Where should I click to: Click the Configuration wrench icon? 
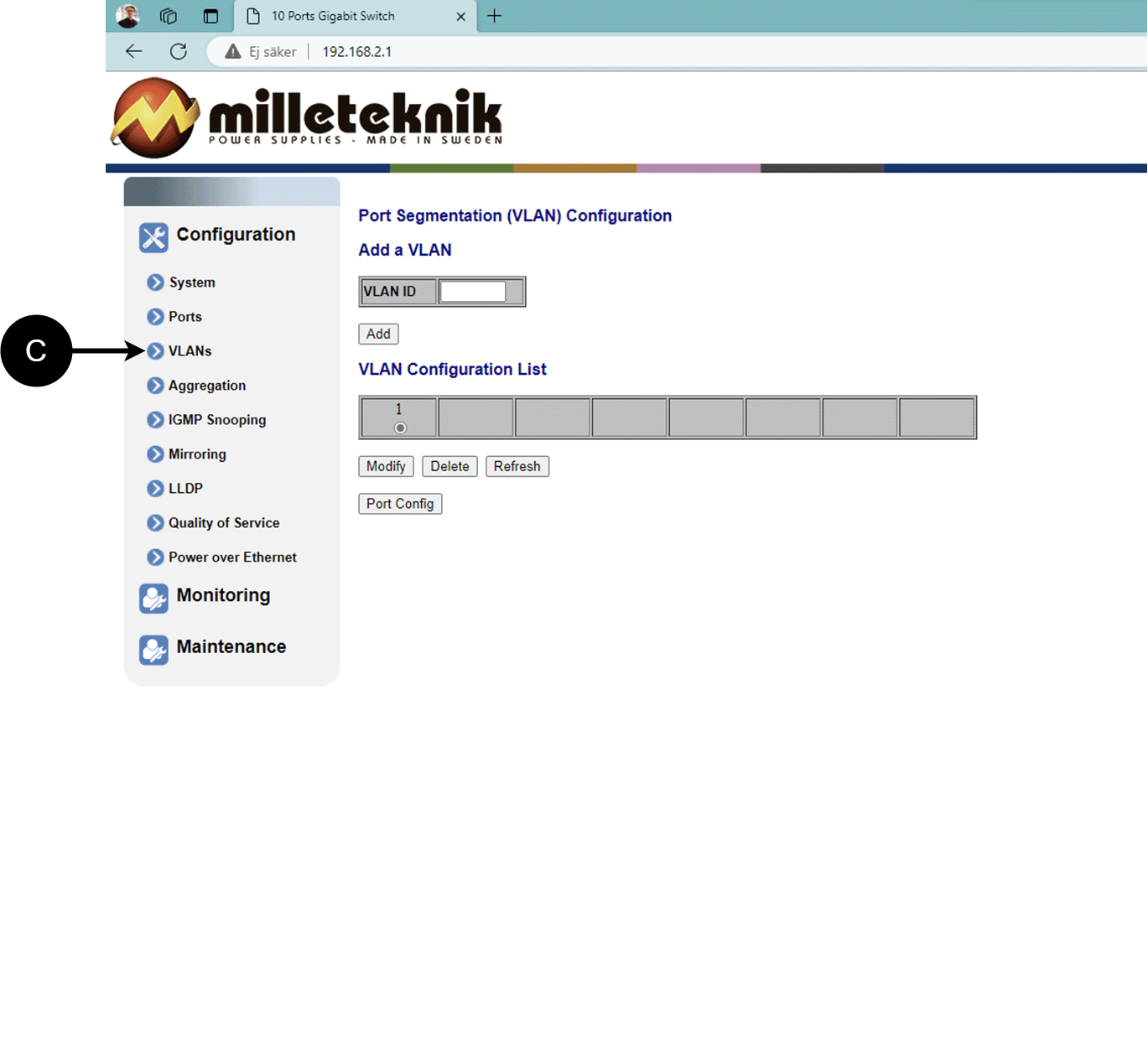coord(153,237)
